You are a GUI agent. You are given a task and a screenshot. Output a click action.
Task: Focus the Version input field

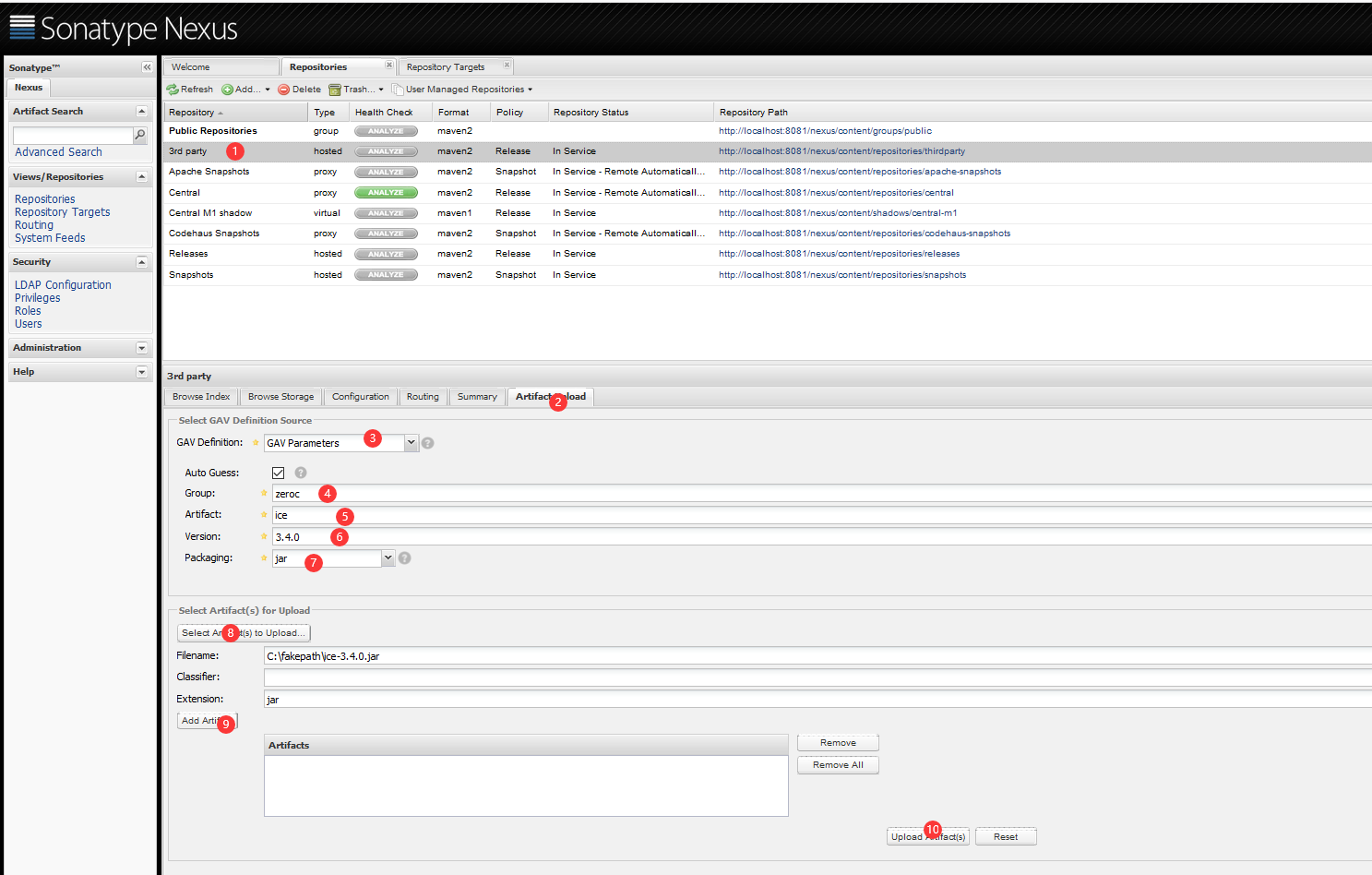pos(821,537)
